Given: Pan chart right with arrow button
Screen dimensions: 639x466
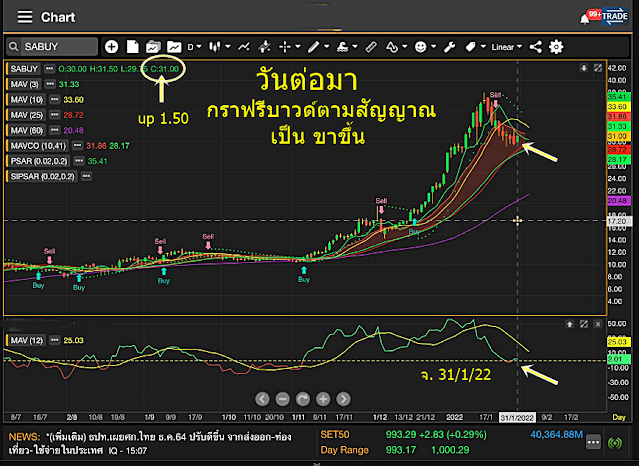Looking at the screenshot, I should (343, 399).
